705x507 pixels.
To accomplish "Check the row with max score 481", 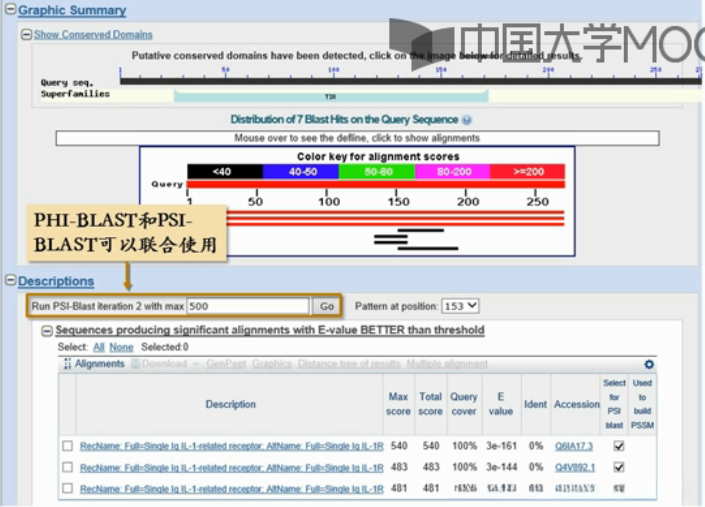I will pos(67,488).
